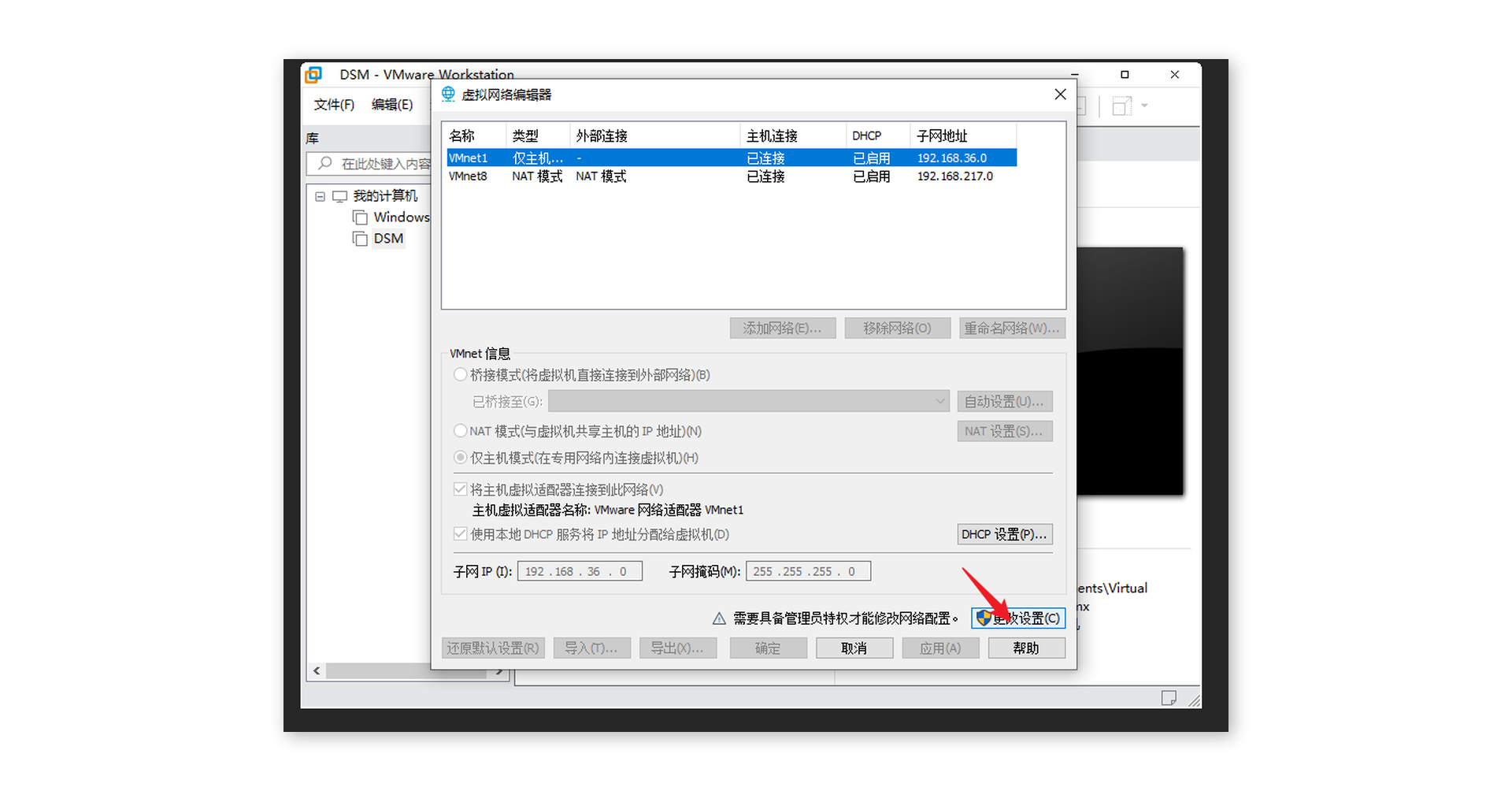Open dropdown arrow beside fullscreen toolbar icon
Image resolution: width=1512 pixels, height=791 pixels.
tap(1144, 106)
